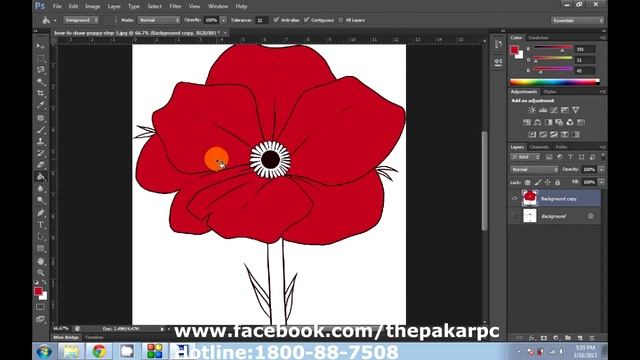Filter layers by type layers
This screenshot has width=640, height=360.
point(571,157)
